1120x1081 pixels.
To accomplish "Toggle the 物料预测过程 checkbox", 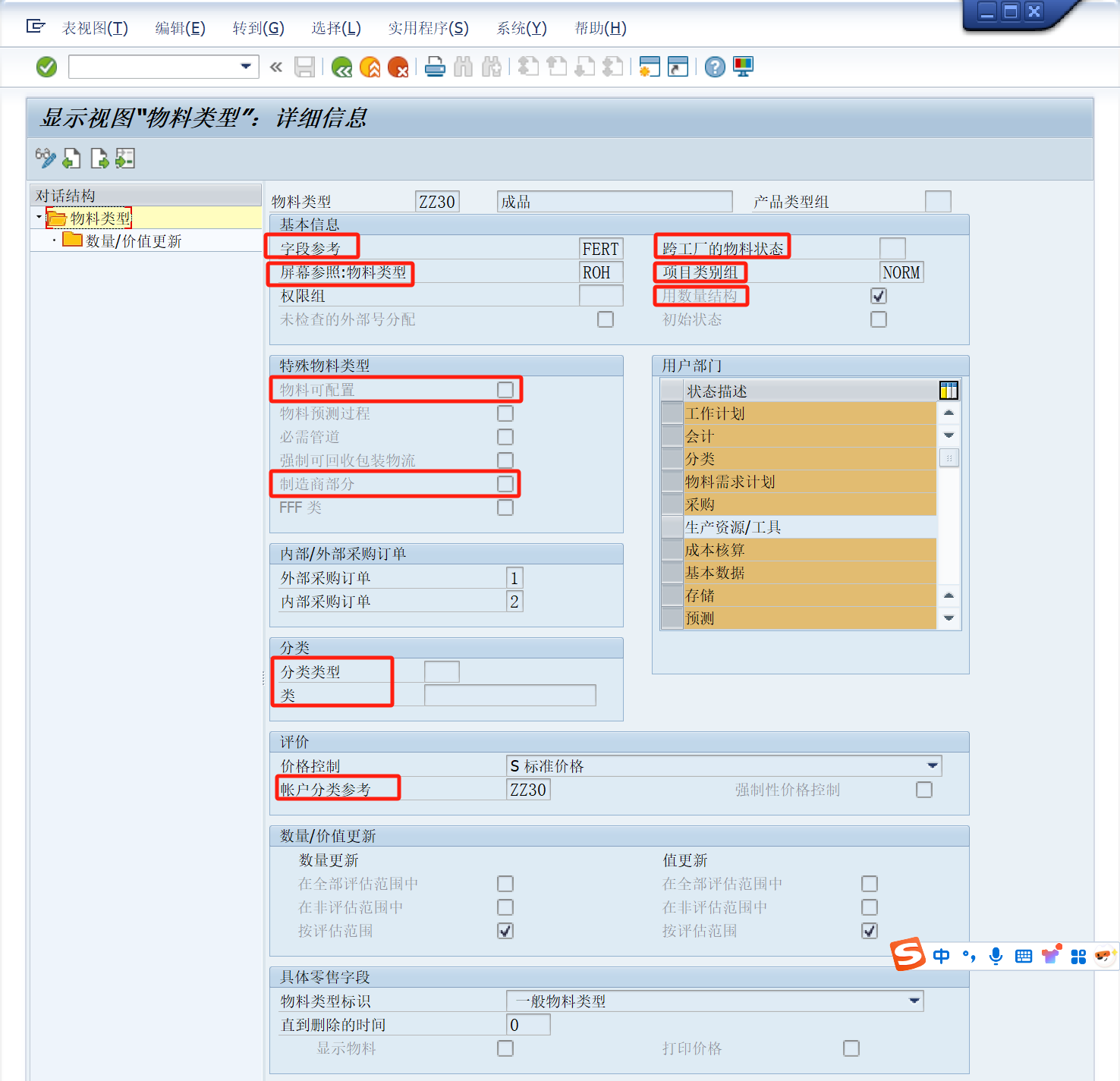I will tap(505, 413).
